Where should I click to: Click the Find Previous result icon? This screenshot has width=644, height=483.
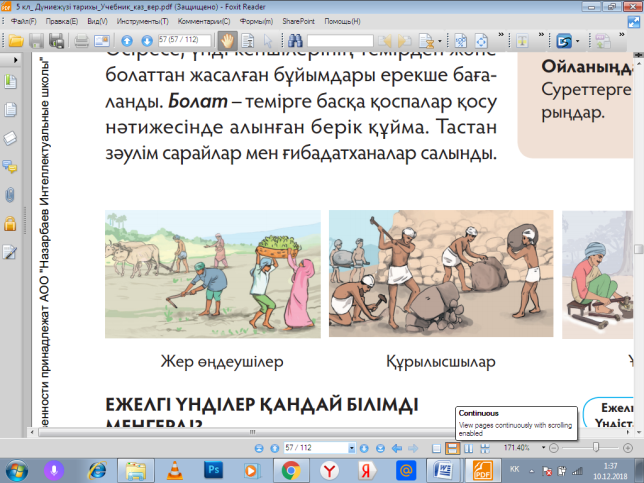(385, 41)
